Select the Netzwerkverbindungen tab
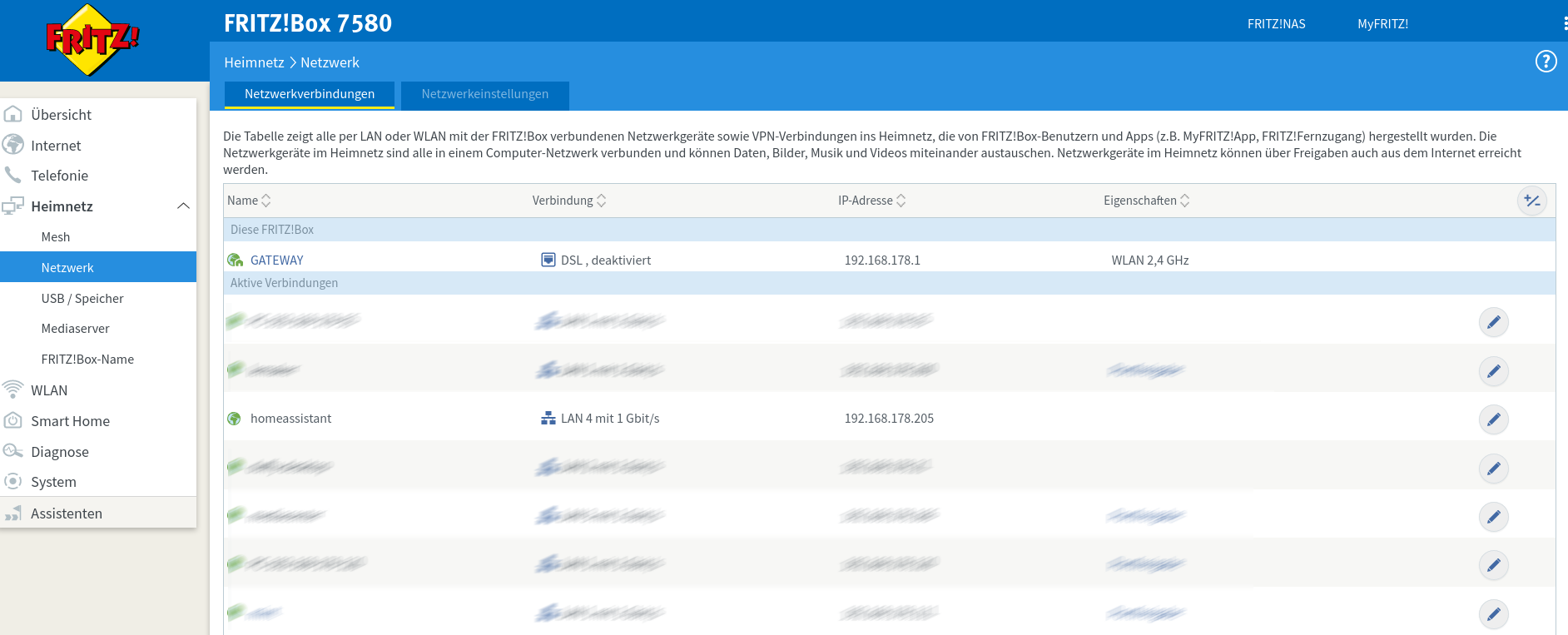The height and width of the screenshot is (635, 1568). coord(309,94)
